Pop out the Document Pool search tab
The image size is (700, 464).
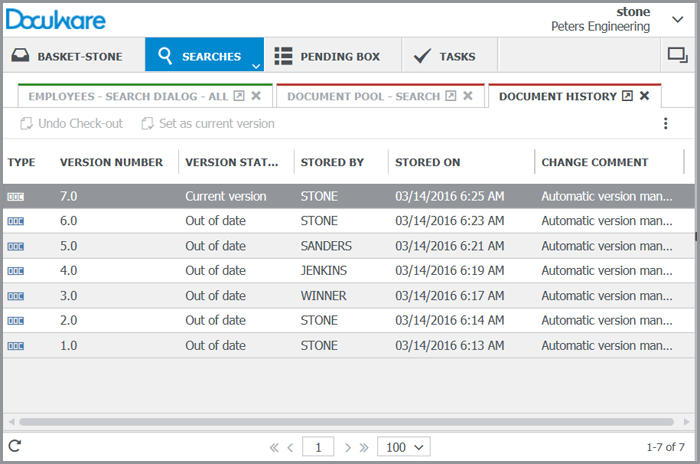tap(451, 96)
